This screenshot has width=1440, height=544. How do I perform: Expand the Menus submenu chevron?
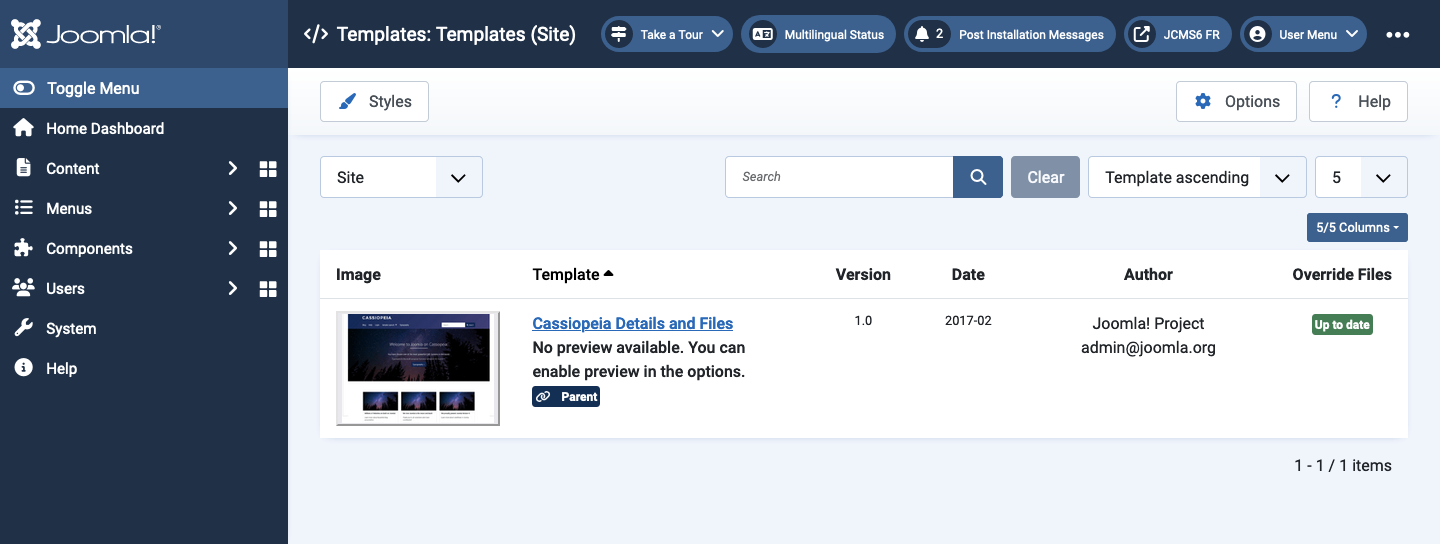click(232, 208)
